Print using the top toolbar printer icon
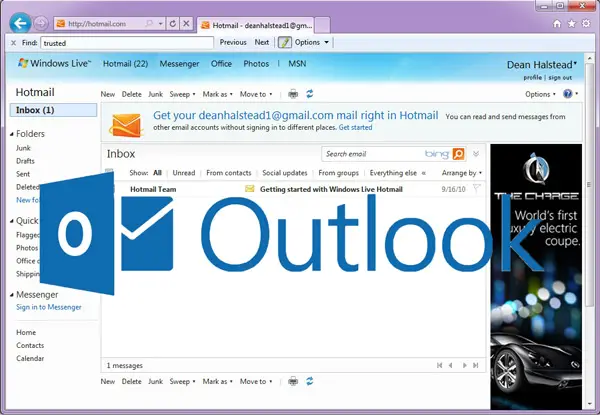 pyautogui.click(x=293, y=94)
